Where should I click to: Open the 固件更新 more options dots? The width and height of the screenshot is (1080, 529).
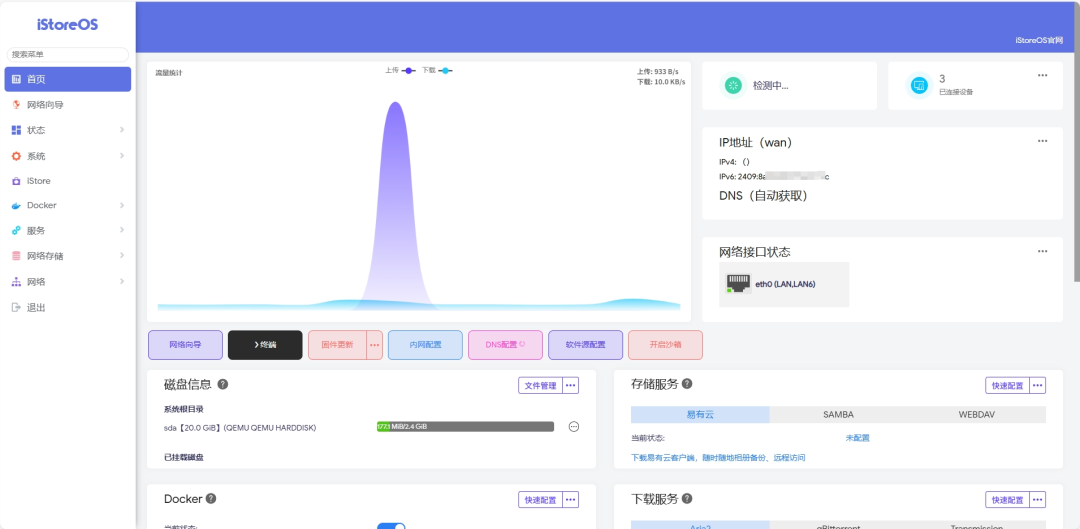(374, 345)
